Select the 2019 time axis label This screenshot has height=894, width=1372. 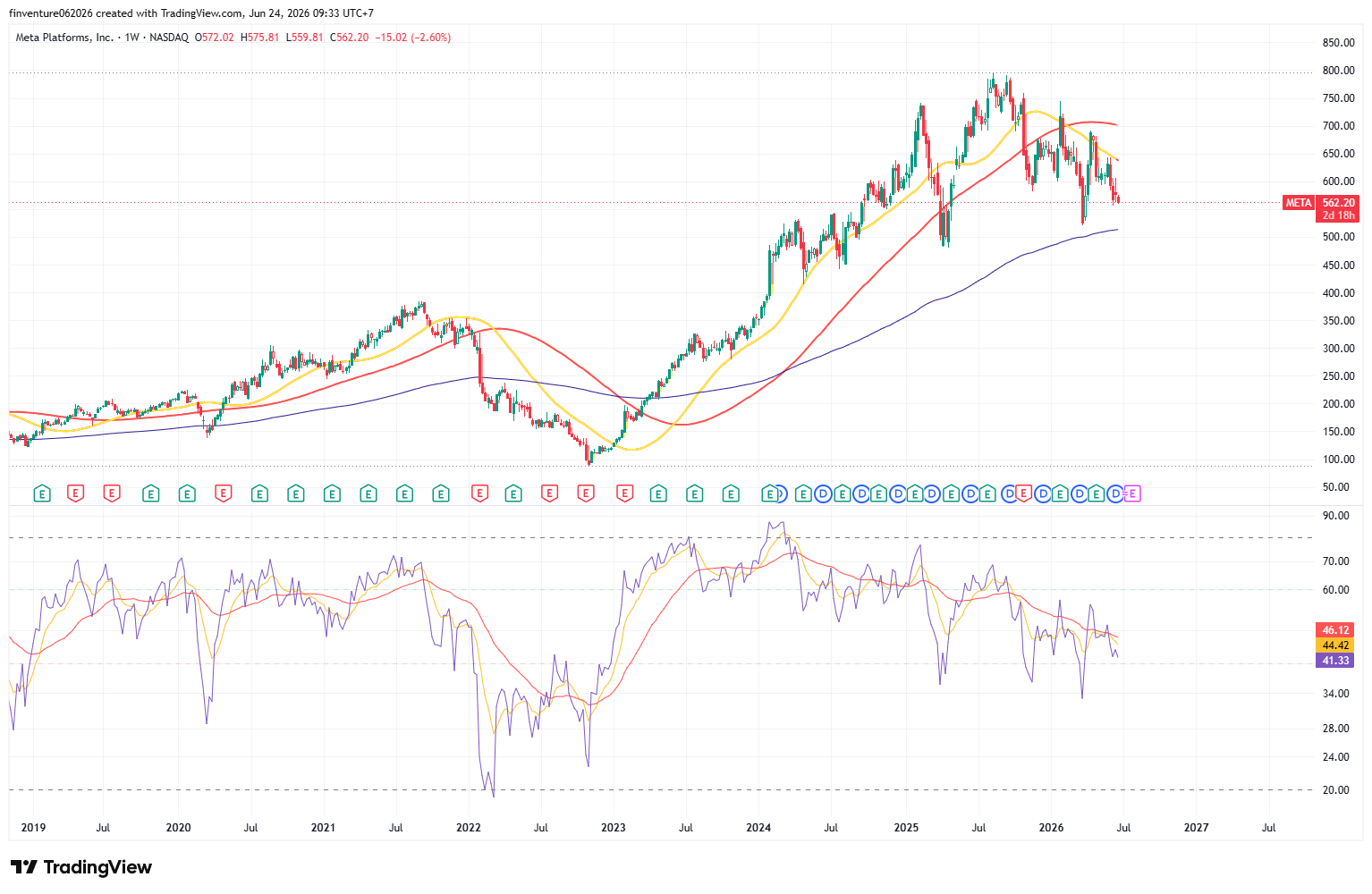pos(33,828)
